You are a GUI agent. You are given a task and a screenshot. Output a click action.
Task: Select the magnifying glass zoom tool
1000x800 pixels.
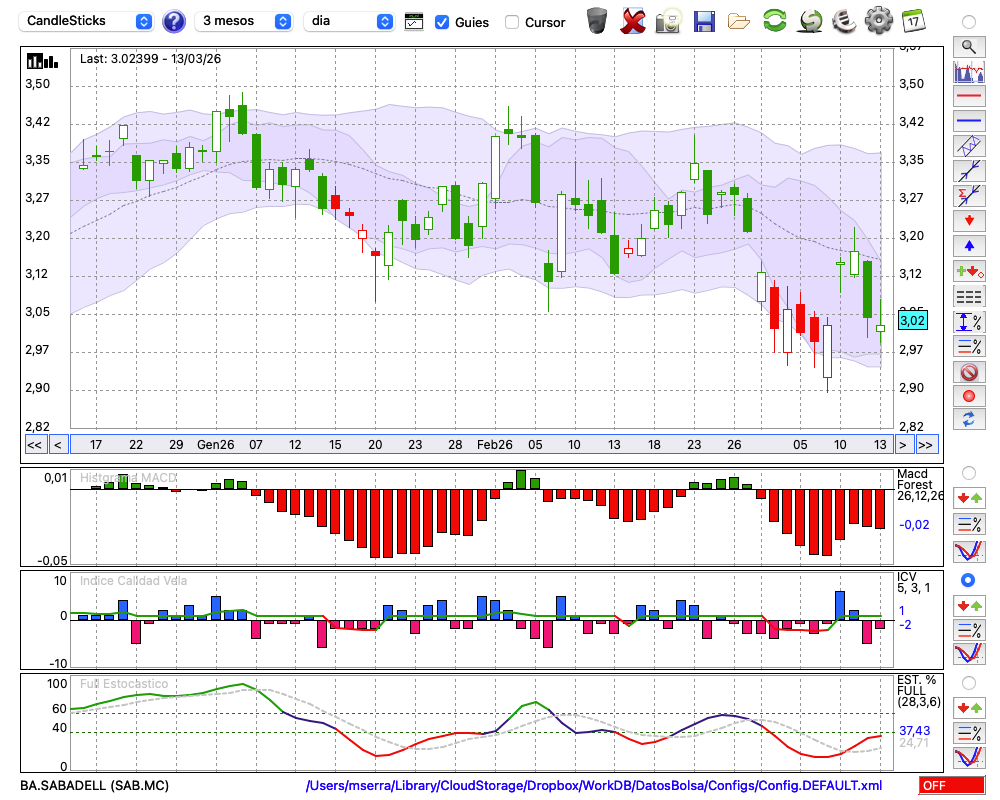pos(968,46)
